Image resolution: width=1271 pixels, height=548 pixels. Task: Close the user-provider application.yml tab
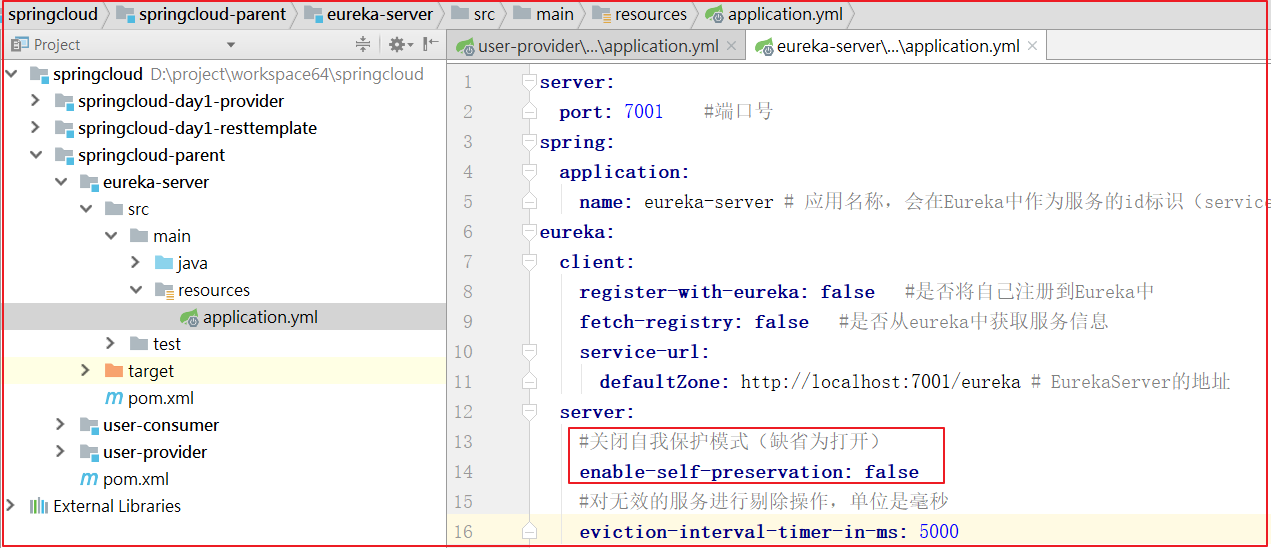(x=731, y=46)
